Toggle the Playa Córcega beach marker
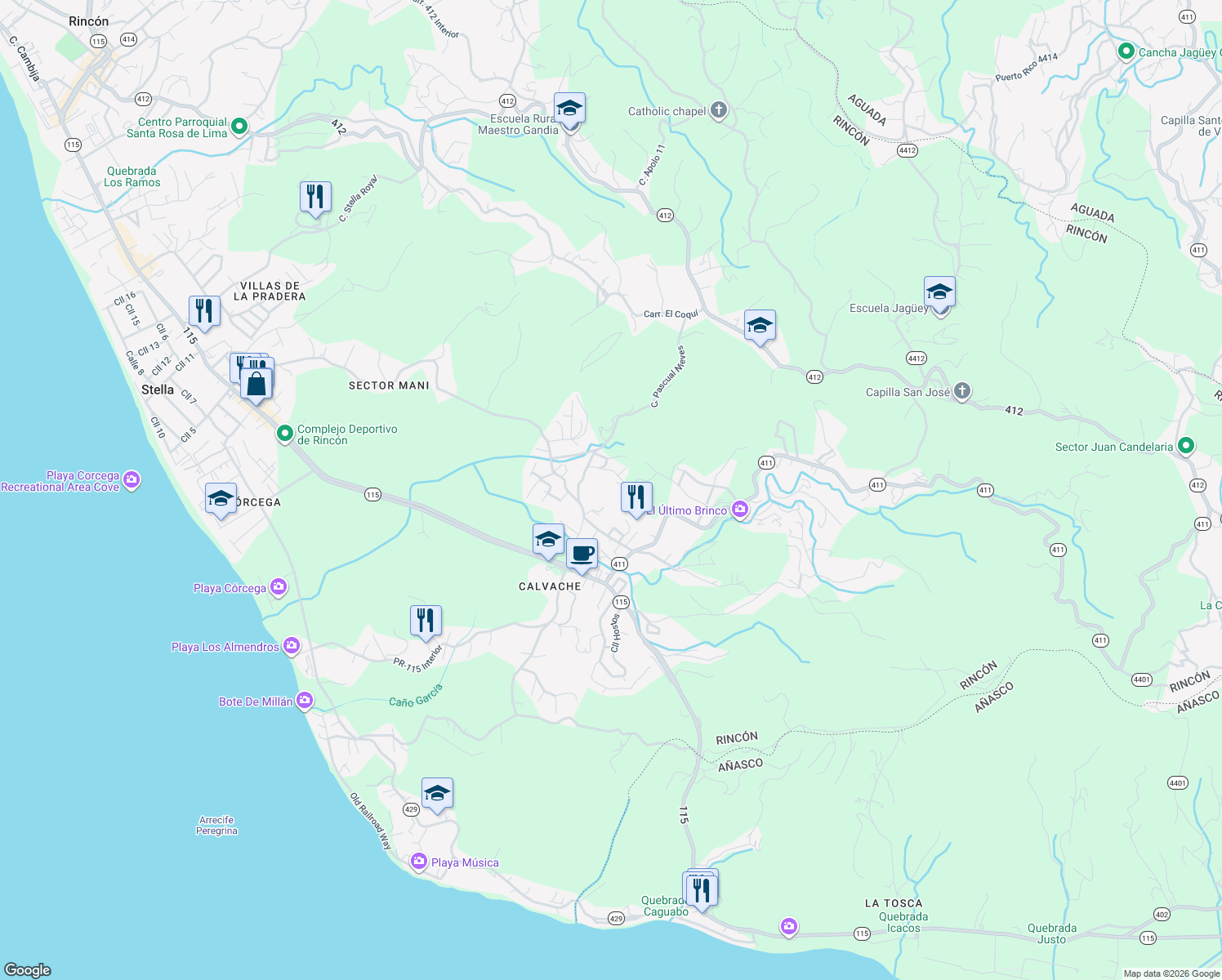Viewport: 1222px width, 980px height. point(278,587)
